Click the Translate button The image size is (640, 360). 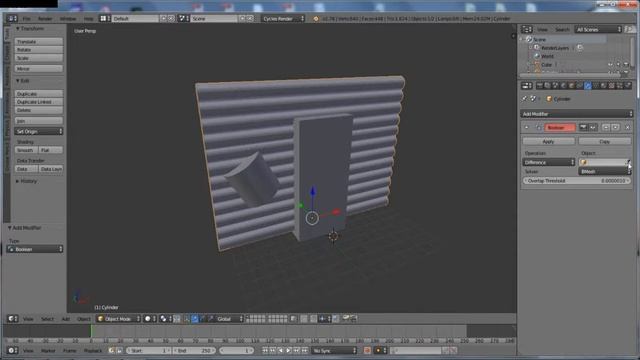pyautogui.click(x=39, y=42)
